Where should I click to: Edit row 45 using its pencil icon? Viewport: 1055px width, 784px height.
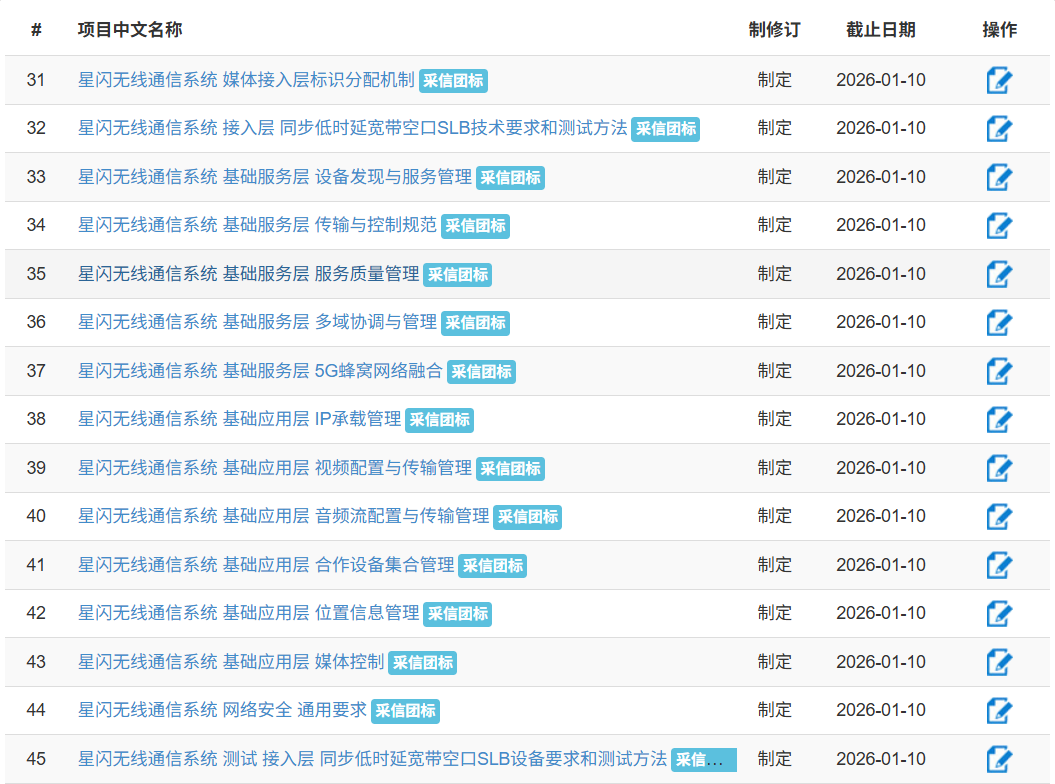point(999,759)
